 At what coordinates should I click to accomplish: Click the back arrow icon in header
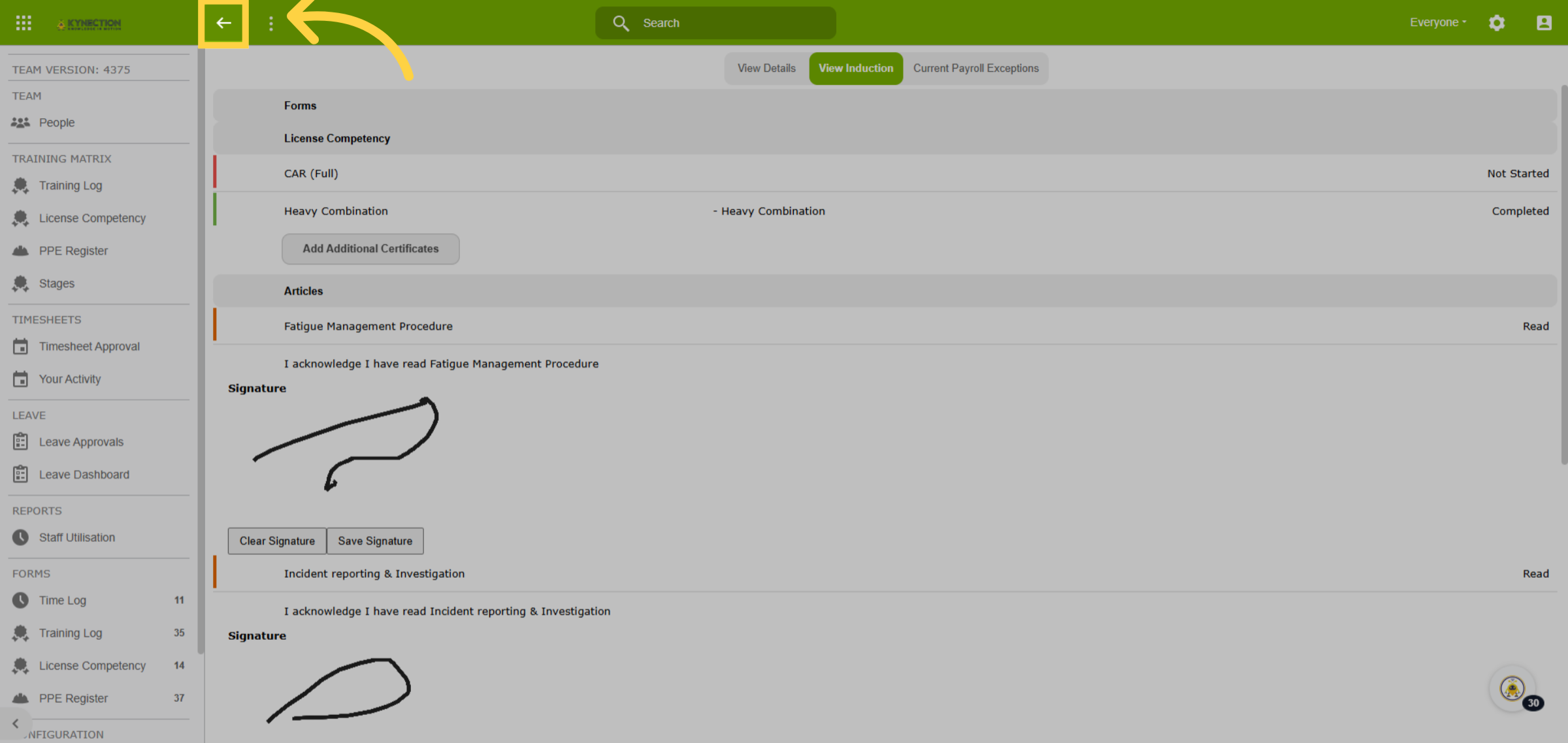[x=223, y=24]
